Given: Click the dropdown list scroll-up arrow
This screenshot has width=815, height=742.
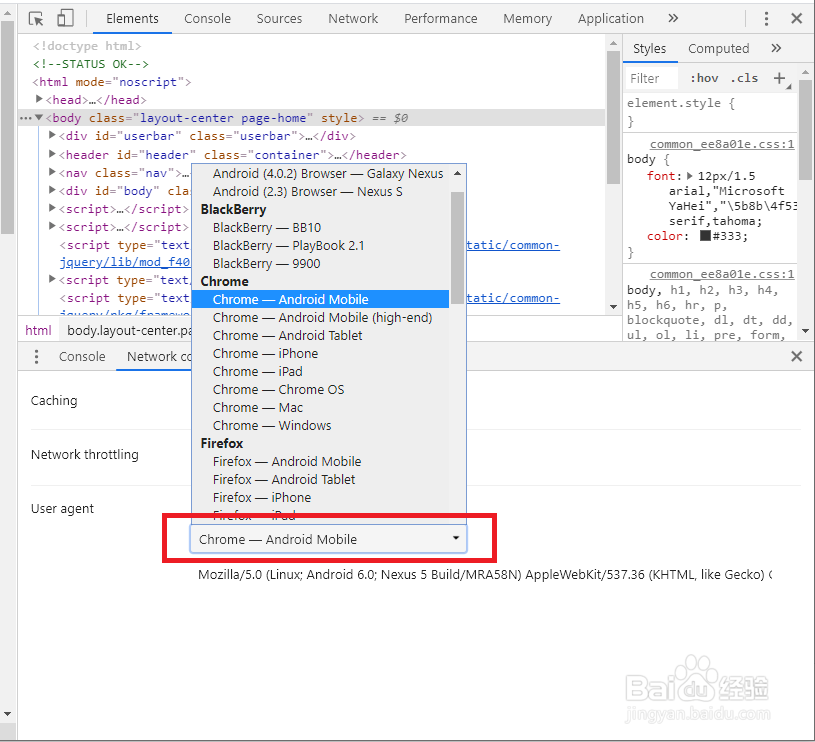Looking at the screenshot, I should point(457,174).
